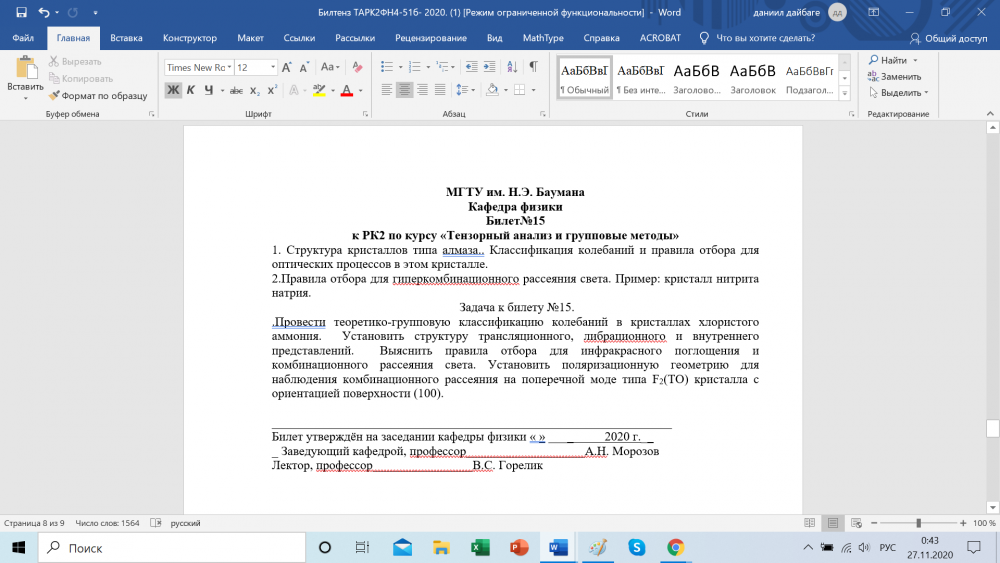Click the zoom slider in status bar
The image size is (1000, 563).
point(918,523)
